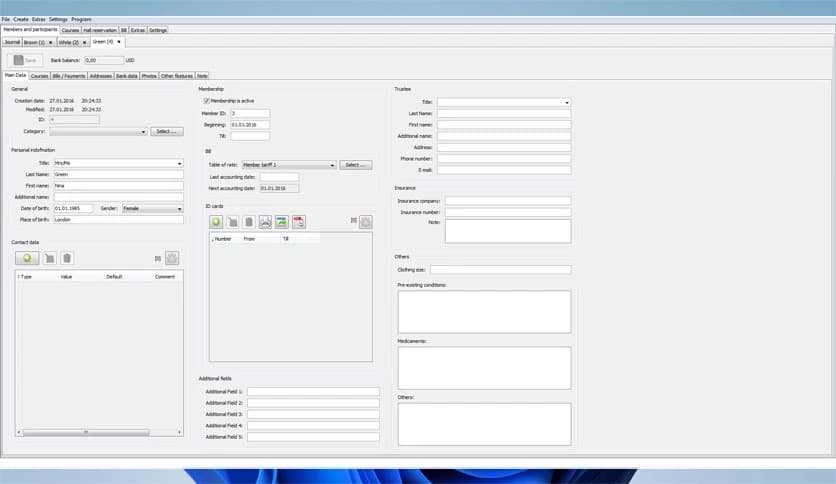Click into the First name field showing Nina
Screen dimensions: 836x484
[x=118, y=185]
